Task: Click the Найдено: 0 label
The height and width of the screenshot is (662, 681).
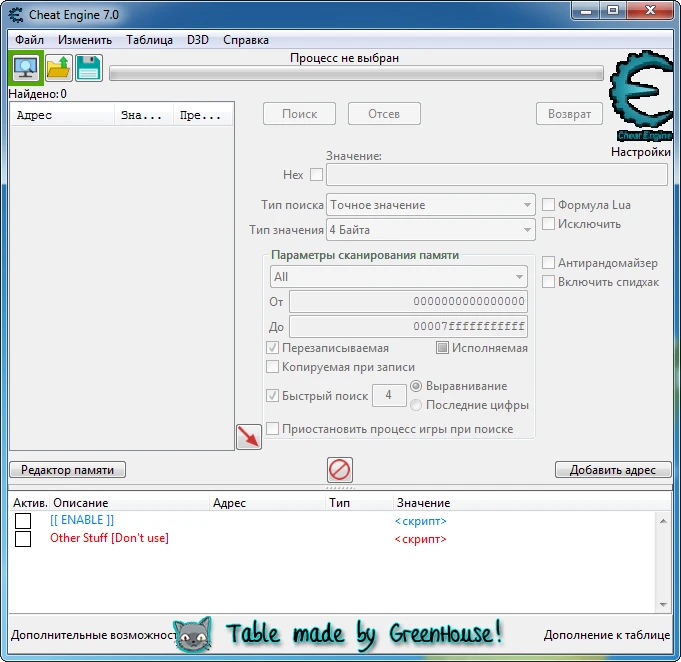Action: tap(38, 94)
